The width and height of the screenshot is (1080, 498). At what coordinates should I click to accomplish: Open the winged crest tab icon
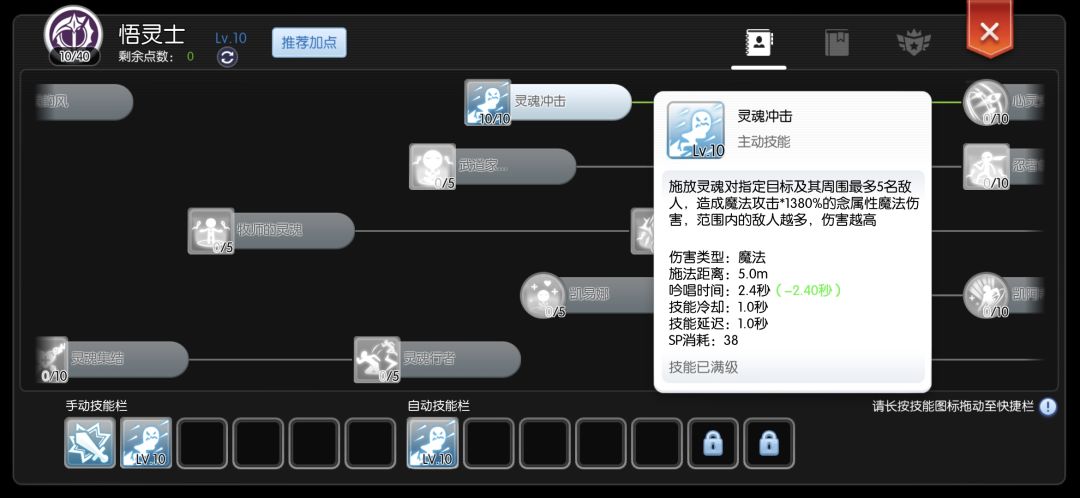click(x=913, y=43)
